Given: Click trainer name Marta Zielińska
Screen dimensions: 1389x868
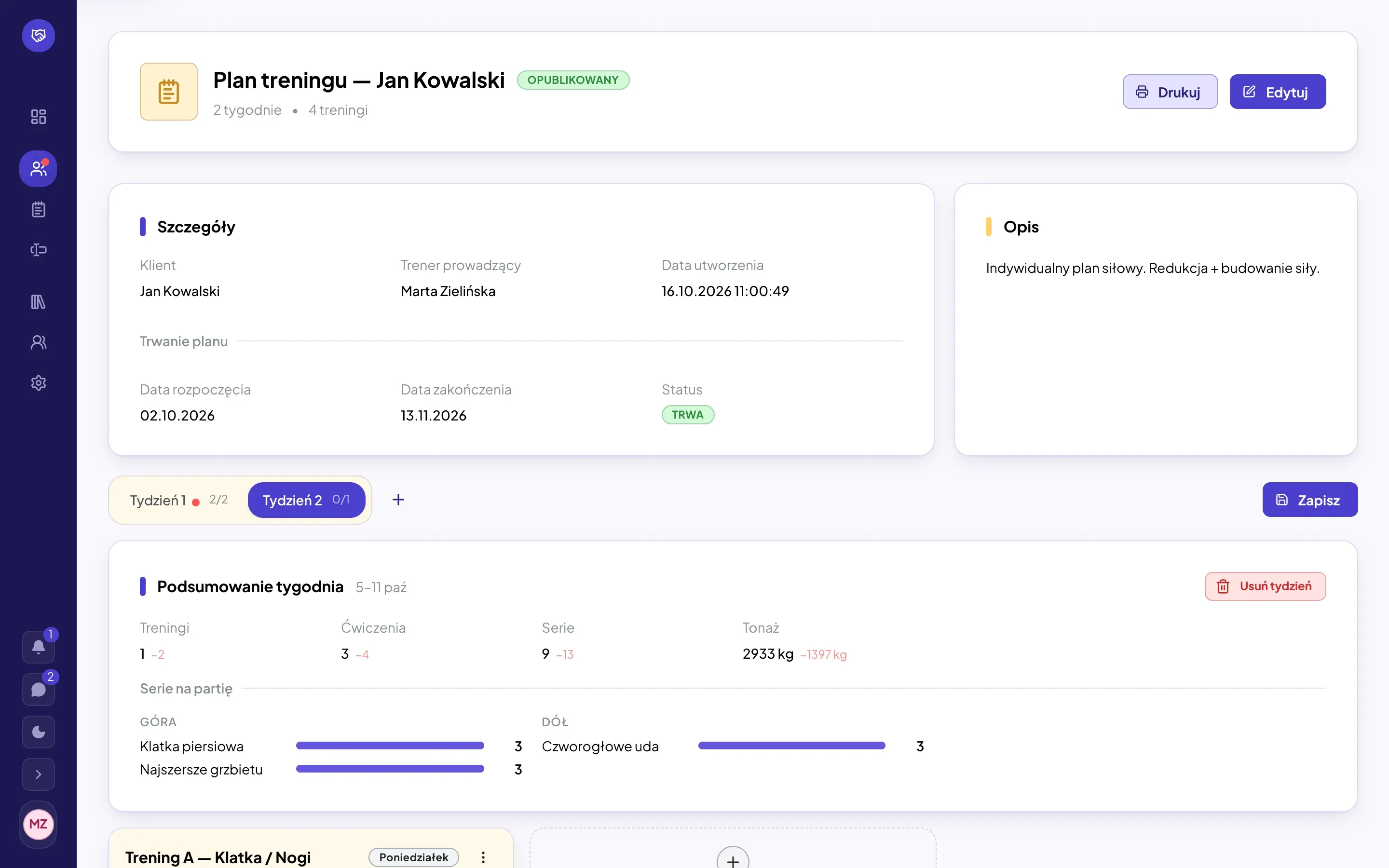Looking at the screenshot, I should (x=448, y=291).
